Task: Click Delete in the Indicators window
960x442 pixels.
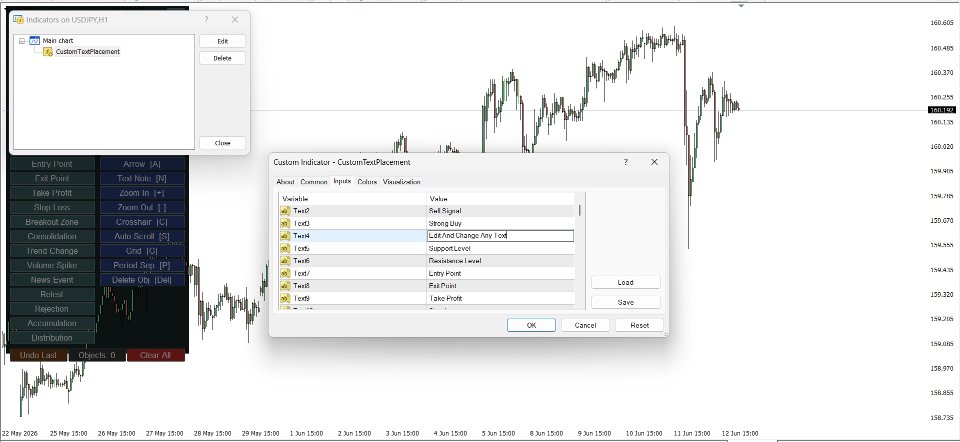Action: (x=222, y=58)
